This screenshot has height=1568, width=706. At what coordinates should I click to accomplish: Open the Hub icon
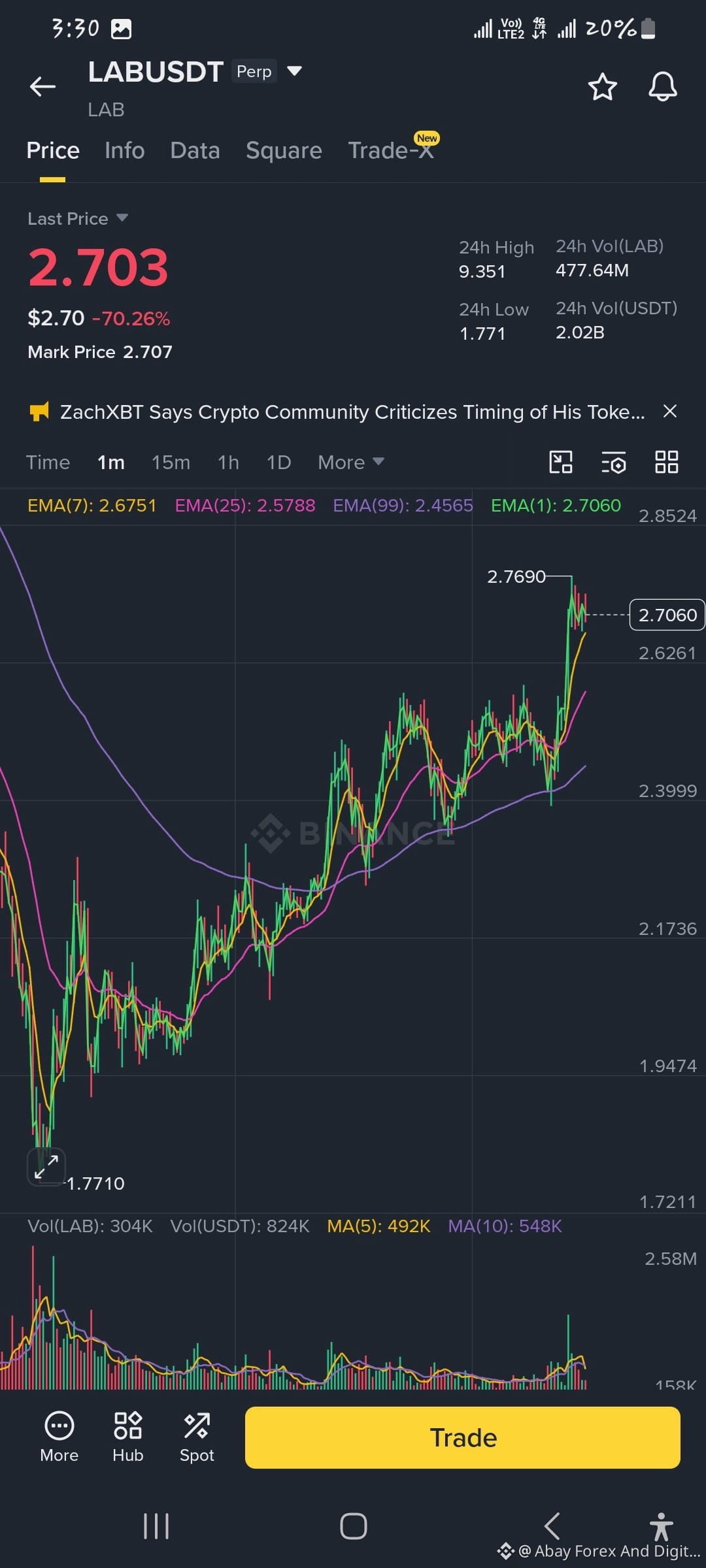127,1437
